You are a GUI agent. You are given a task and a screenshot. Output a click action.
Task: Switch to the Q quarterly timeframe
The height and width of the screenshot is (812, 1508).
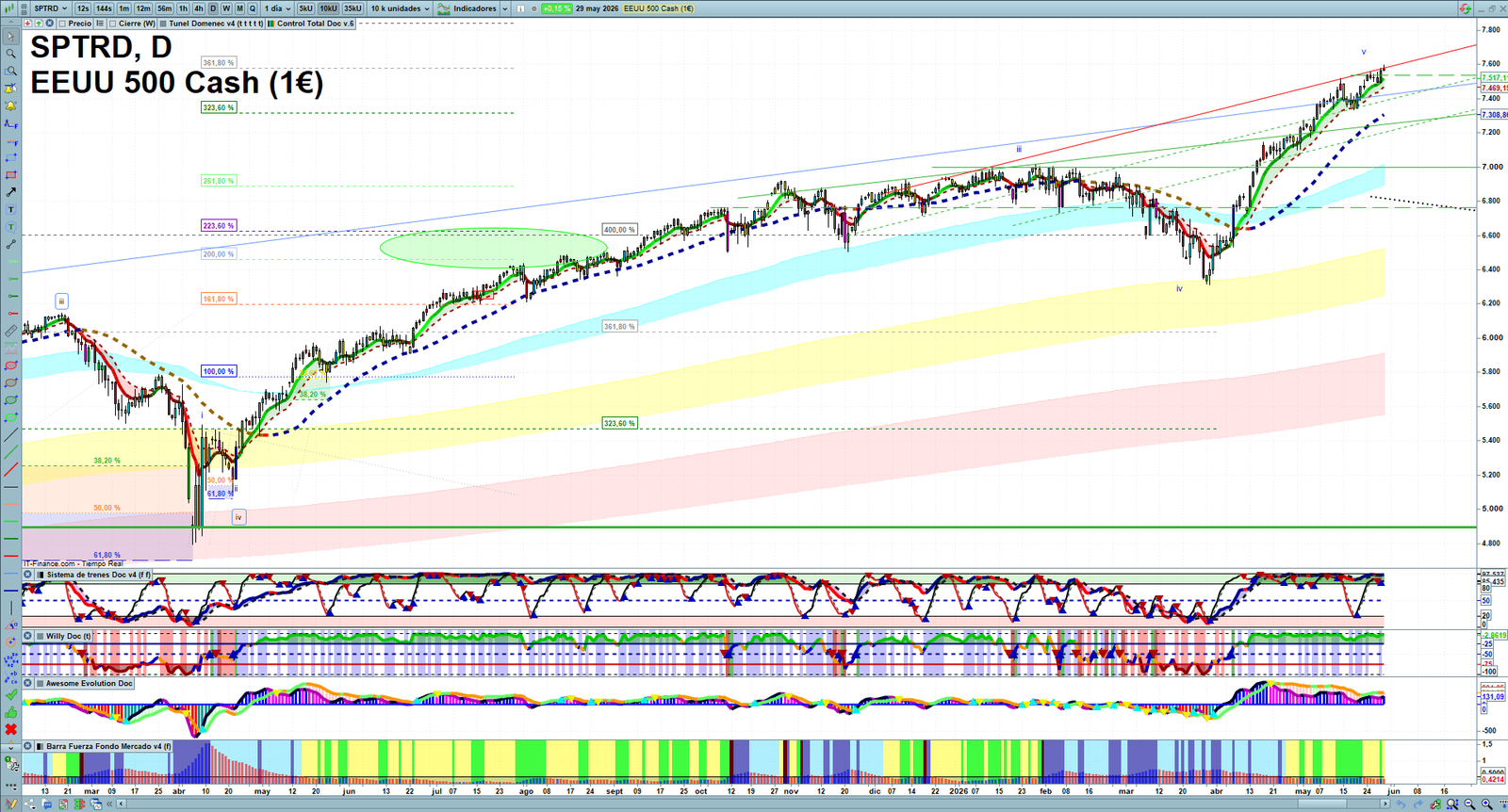253,8
